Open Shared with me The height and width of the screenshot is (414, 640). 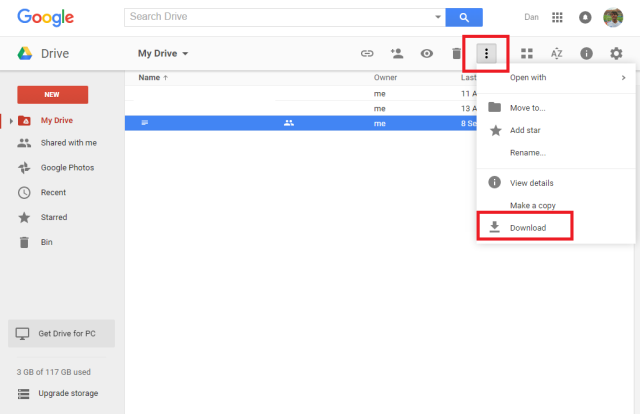click(69, 143)
